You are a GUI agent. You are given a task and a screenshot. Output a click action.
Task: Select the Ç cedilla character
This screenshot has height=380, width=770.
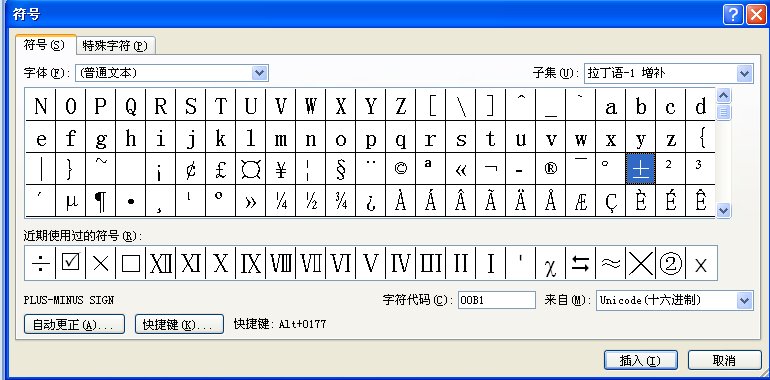(610, 201)
